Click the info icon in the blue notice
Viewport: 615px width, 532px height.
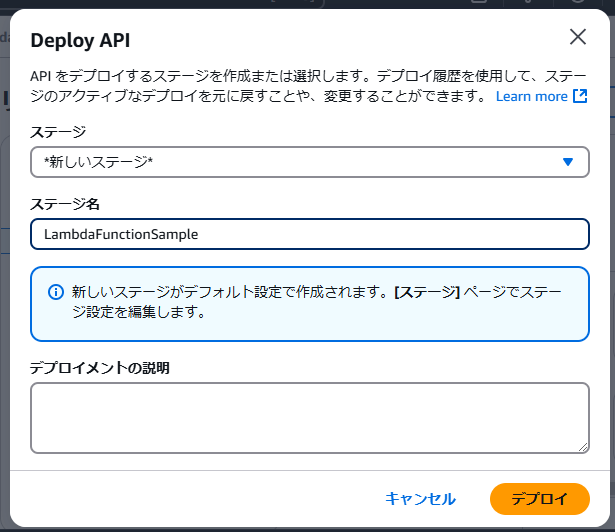56,292
